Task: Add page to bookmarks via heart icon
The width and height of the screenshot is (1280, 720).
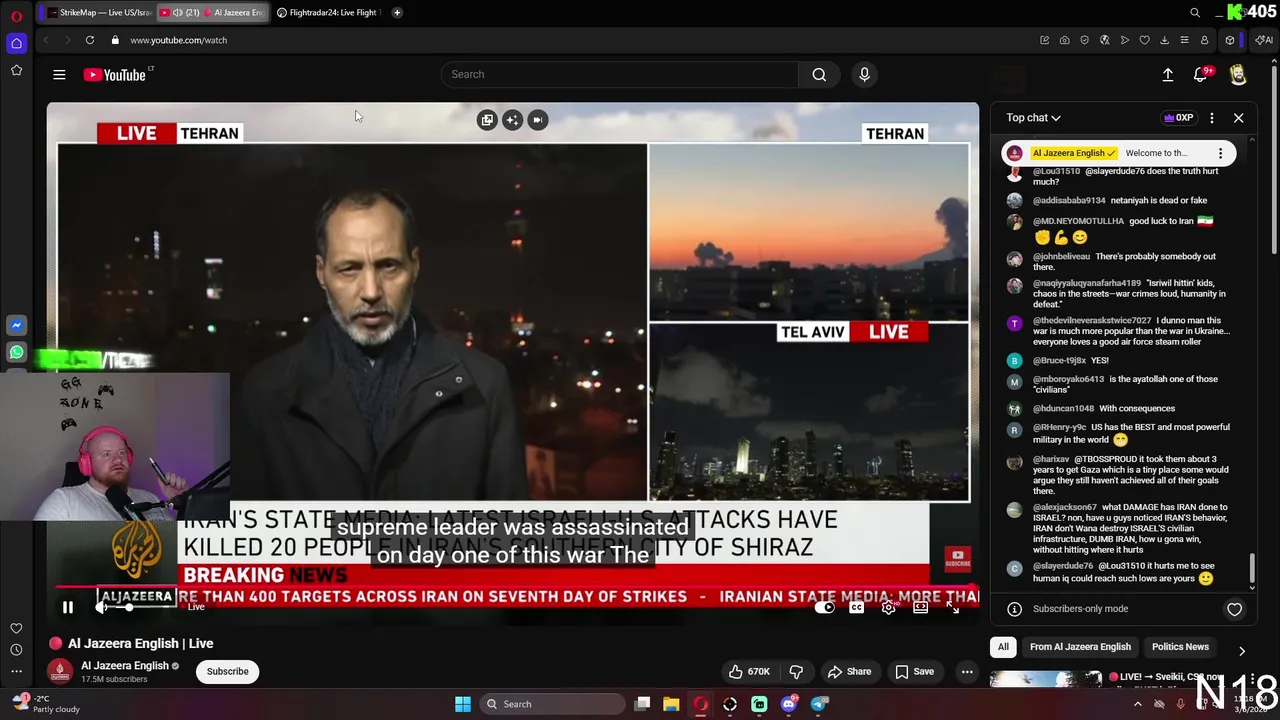Action: (x=1144, y=40)
